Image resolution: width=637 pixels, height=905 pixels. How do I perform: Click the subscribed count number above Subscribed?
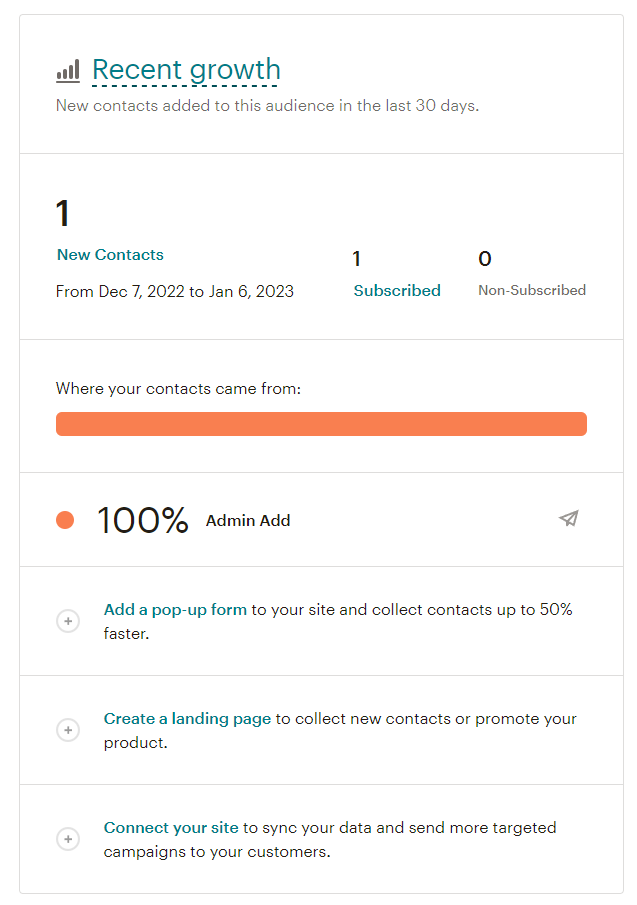pyautogui.click(x=357, y=260)
